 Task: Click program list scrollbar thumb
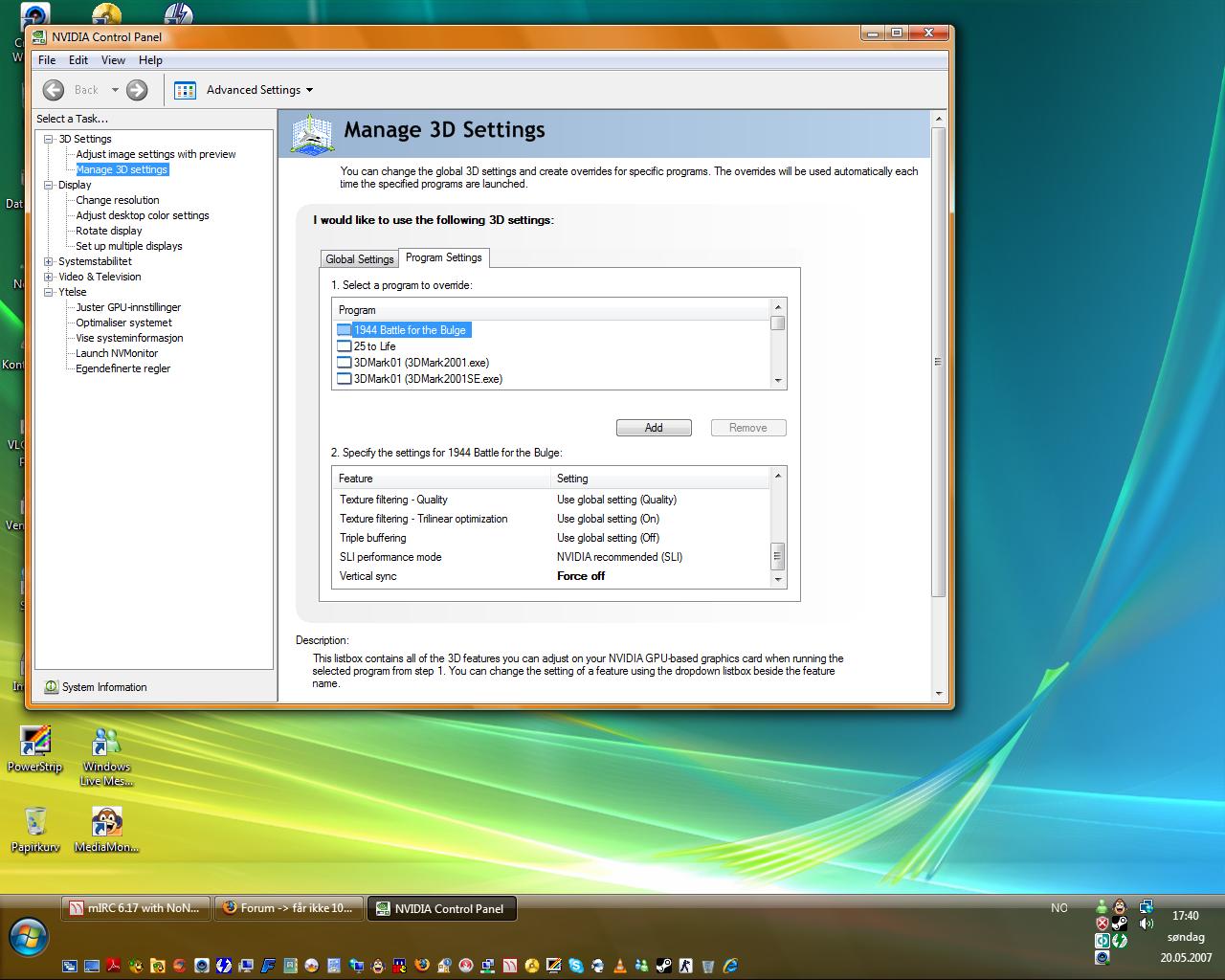pos(778,323)
